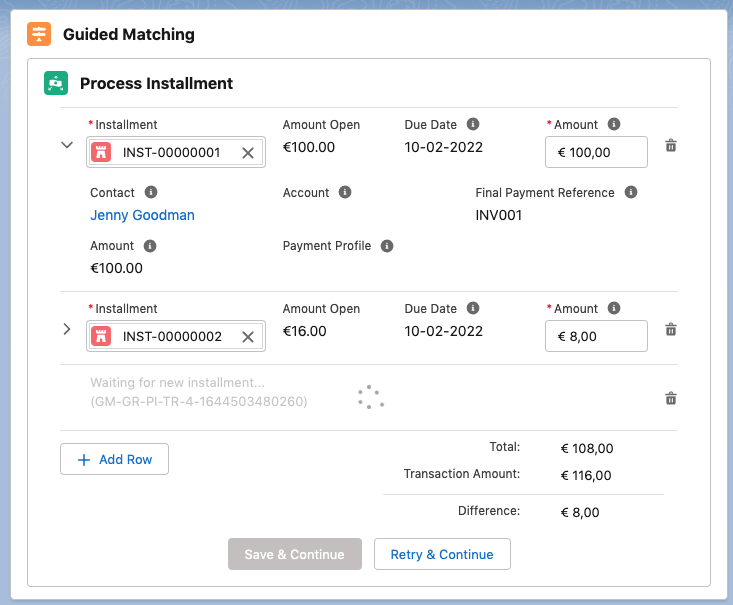The image size is (733, 605).
Task: Delete the INST-00000001 installment row
Action: pyautogui.click(x=671, y=146)
